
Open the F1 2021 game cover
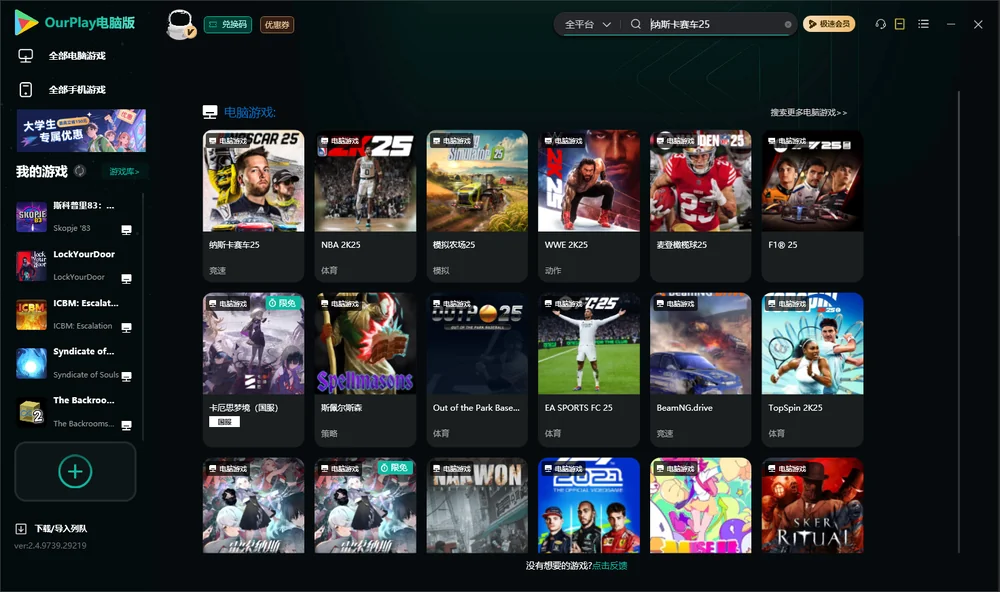pyautogui.click(x=589, y=505)
